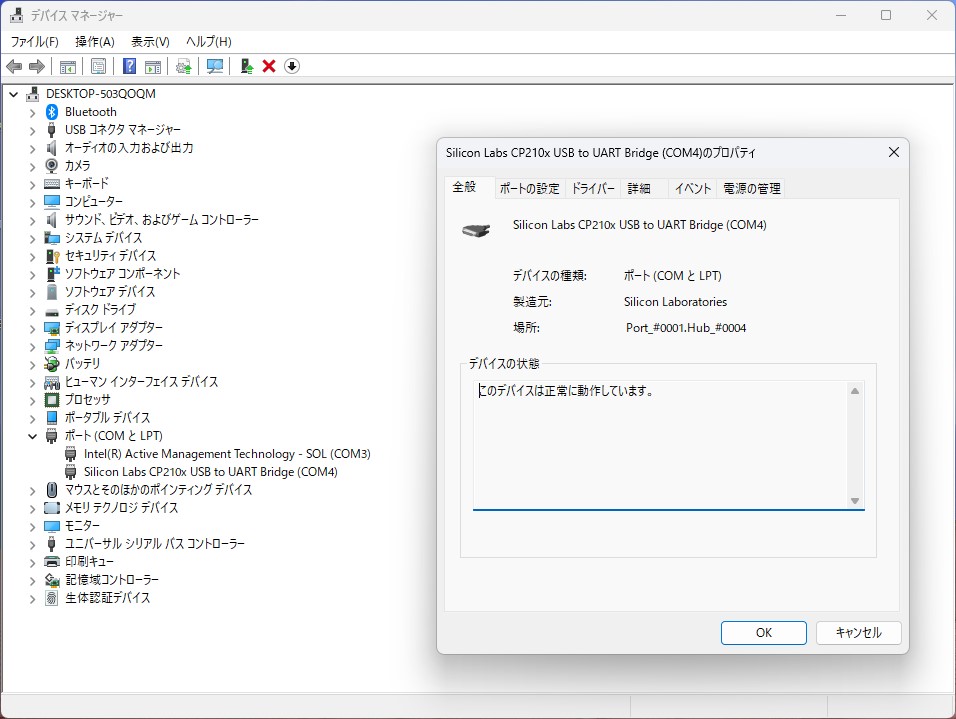
Task: Select the 全般 tab
Action: (464, 187)
